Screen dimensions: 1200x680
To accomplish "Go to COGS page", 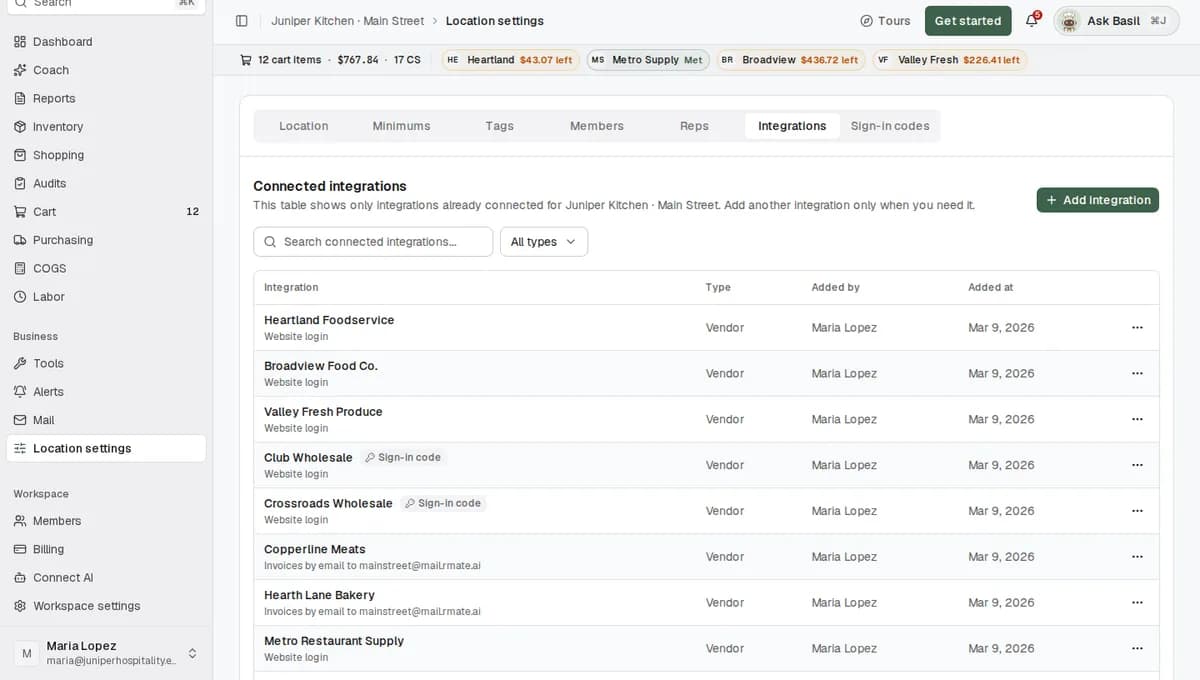I will 106,268.
